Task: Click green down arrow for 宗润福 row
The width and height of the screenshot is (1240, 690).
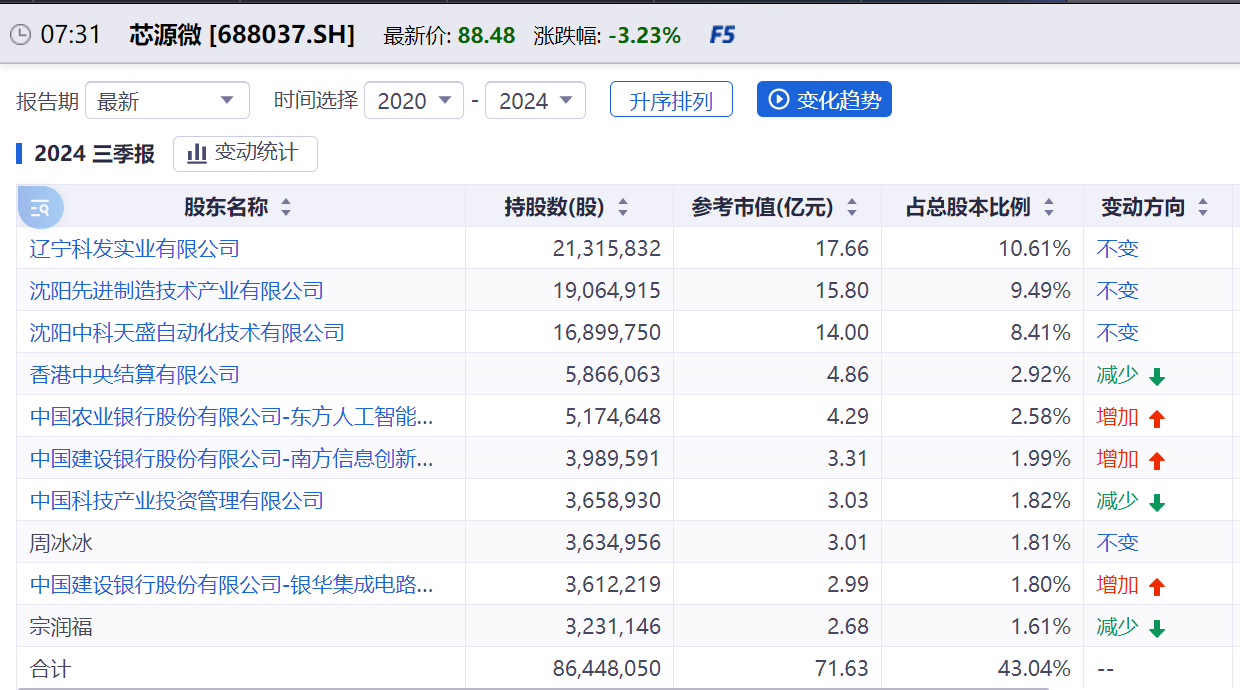Action: (1157, 629)
